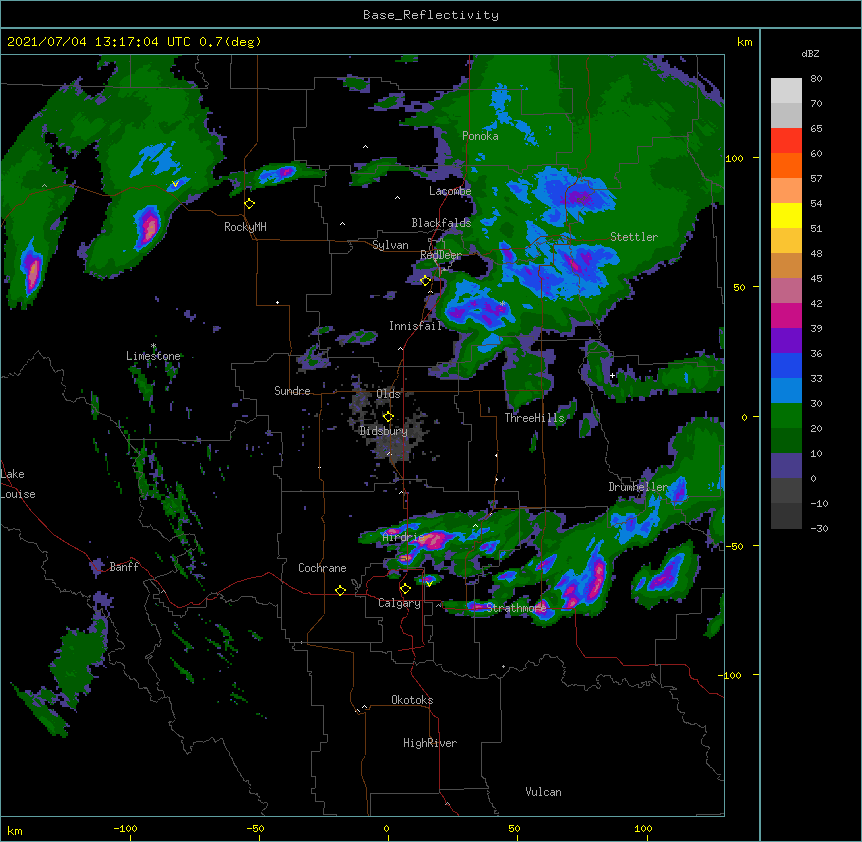
Task: Click the yellow V marker northwest of RockyMH
Action: [x=175, y=184]
